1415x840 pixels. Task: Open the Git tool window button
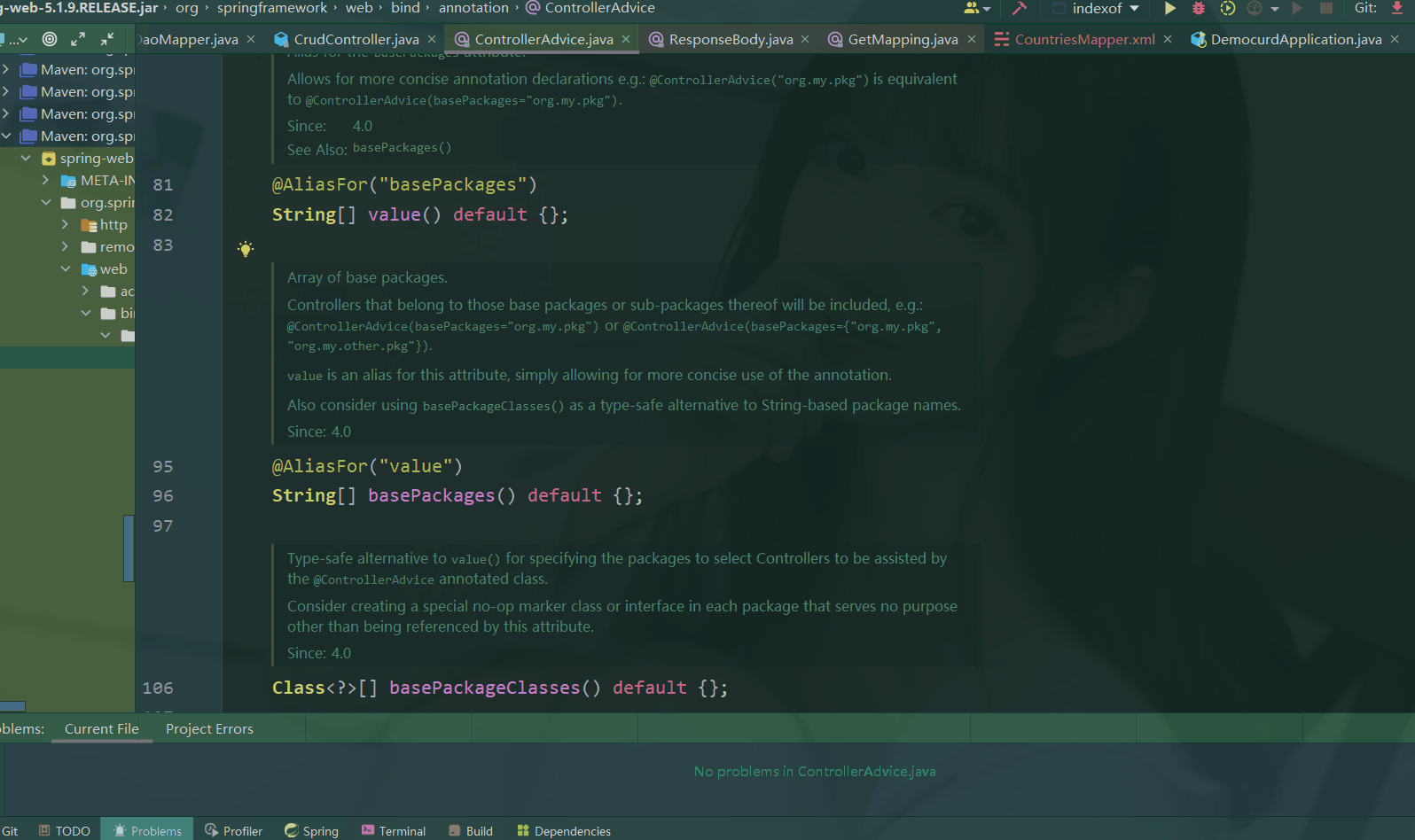point(9,830)
